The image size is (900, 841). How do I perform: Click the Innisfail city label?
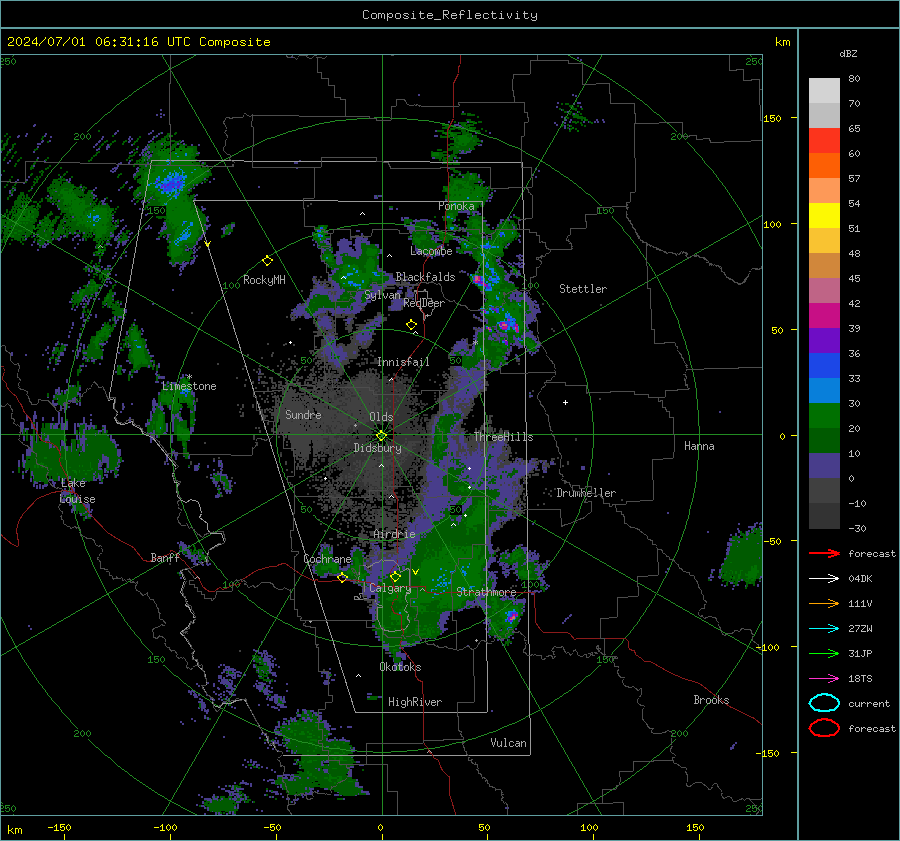pos(403,362)
